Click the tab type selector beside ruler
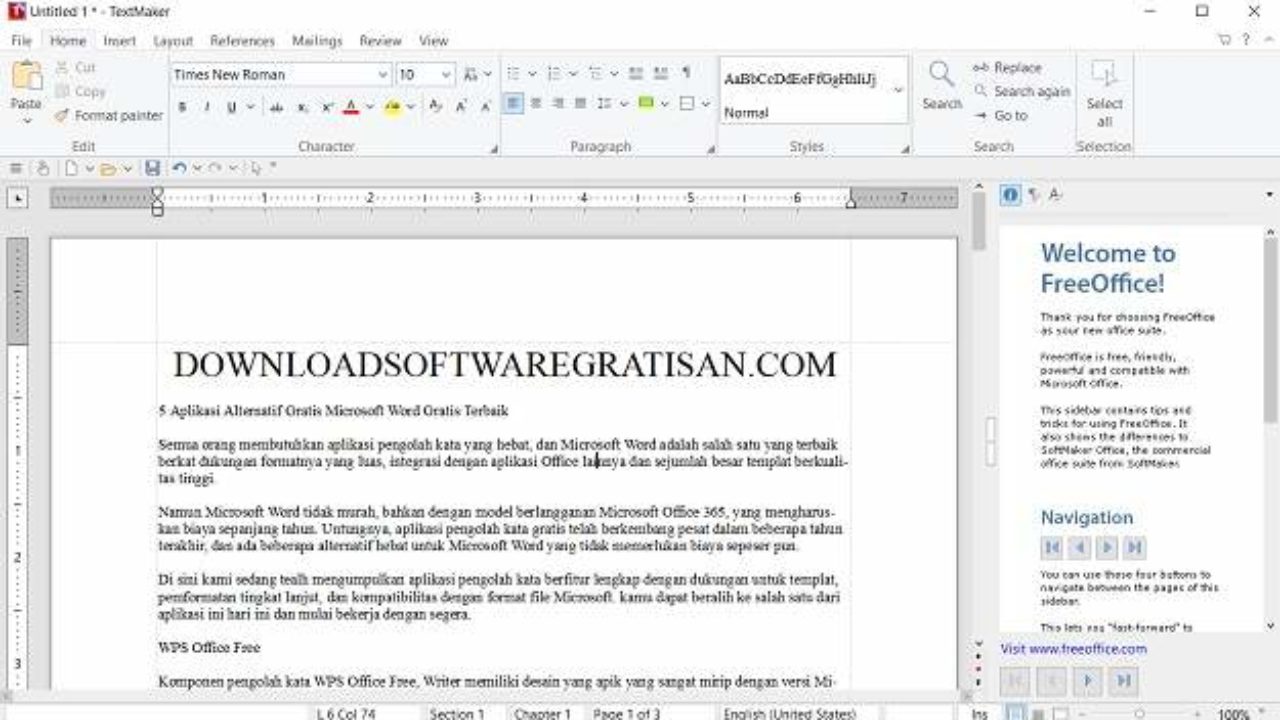Image resolution: width=1280 pixels, height=720 pixels. coord(17,199)
